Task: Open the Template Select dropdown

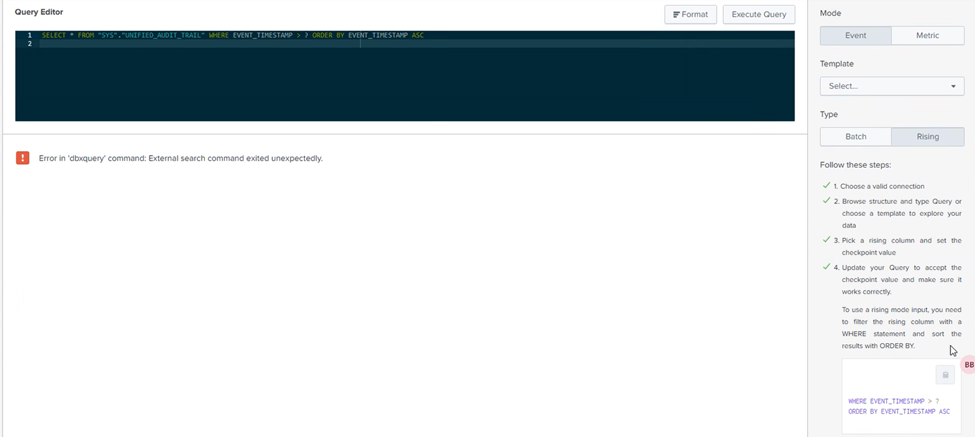Action: click(891, 86)
